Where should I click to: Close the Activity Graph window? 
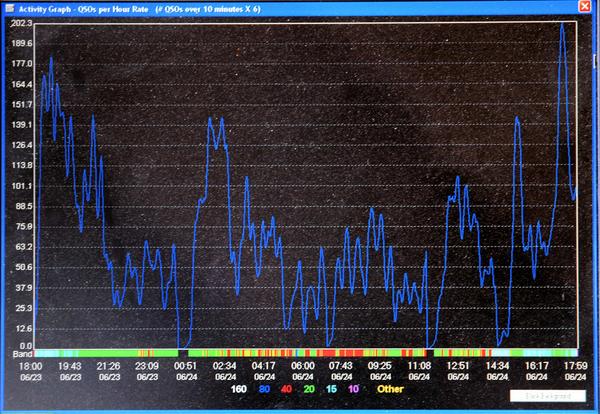(x=585, y=7)
